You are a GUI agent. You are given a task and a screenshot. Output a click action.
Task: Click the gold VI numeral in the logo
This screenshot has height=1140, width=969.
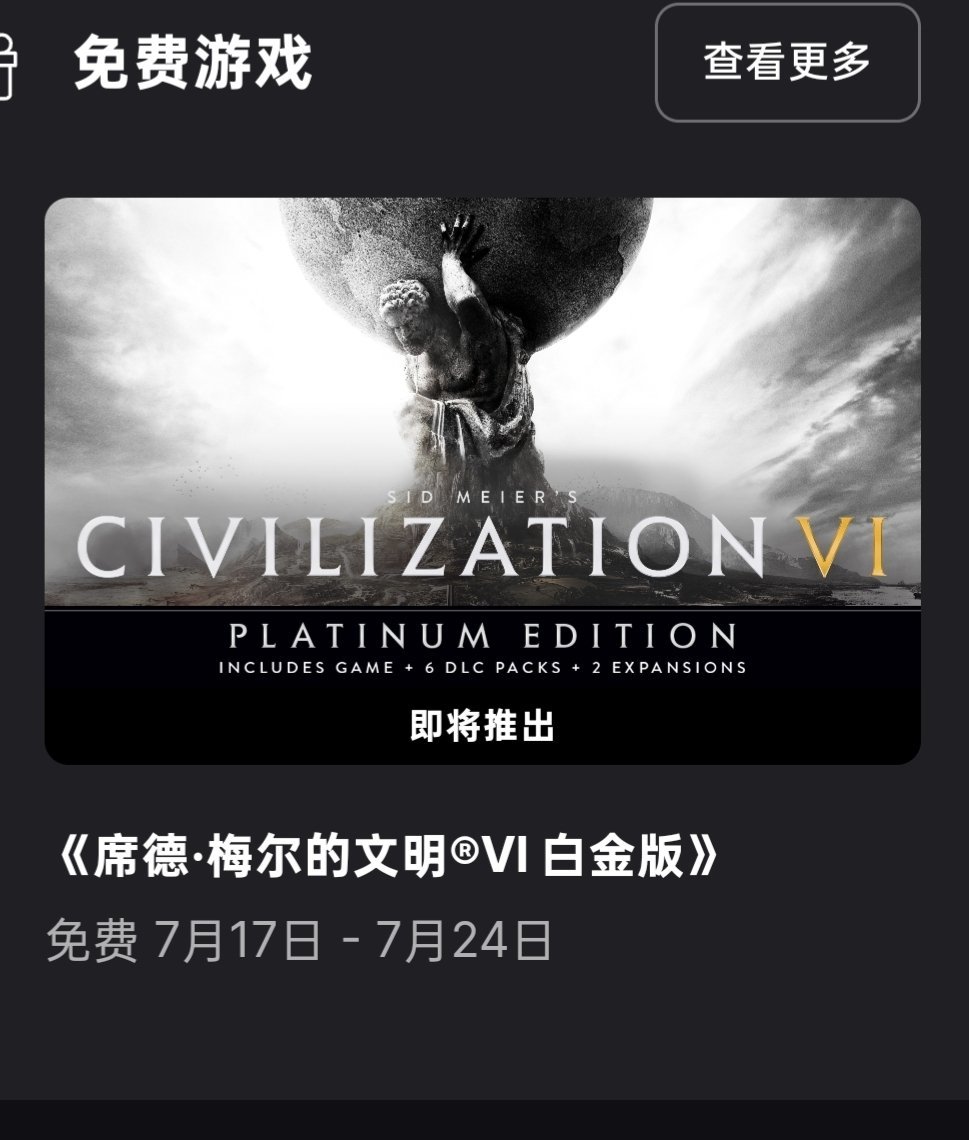pyautogui.click(x=841, y=547)
